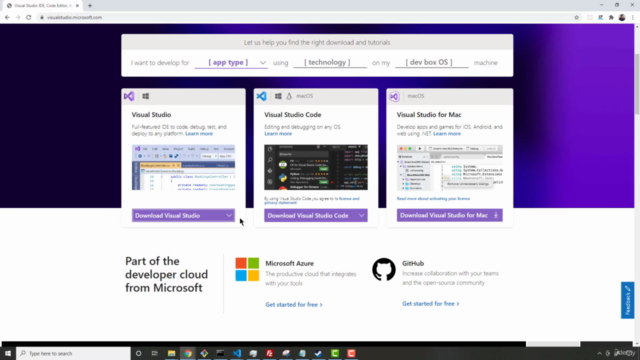Go back using the browser back arrow
The image size is (640, 360).
[7, 17]
